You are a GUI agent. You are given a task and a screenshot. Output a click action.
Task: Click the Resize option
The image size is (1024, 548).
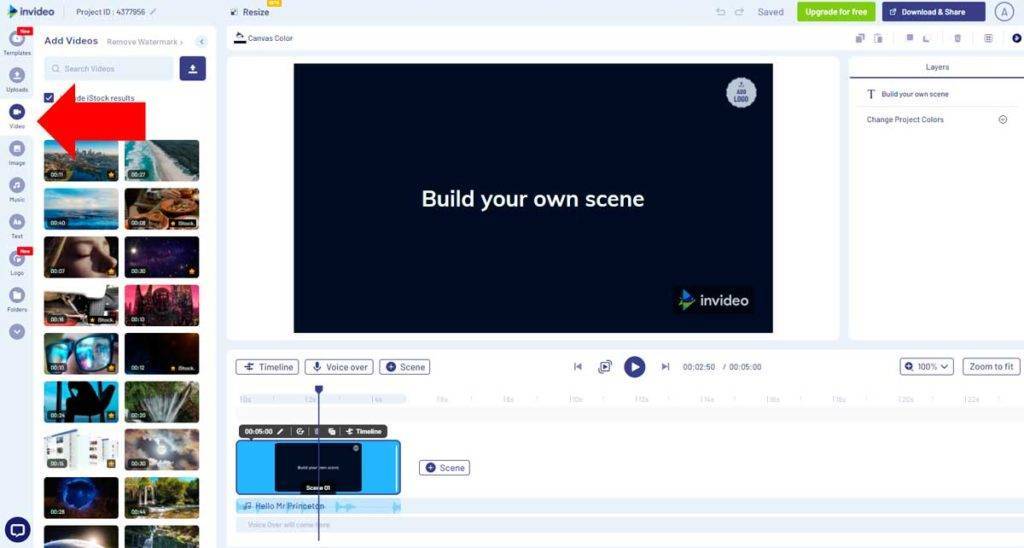[249, 12]
